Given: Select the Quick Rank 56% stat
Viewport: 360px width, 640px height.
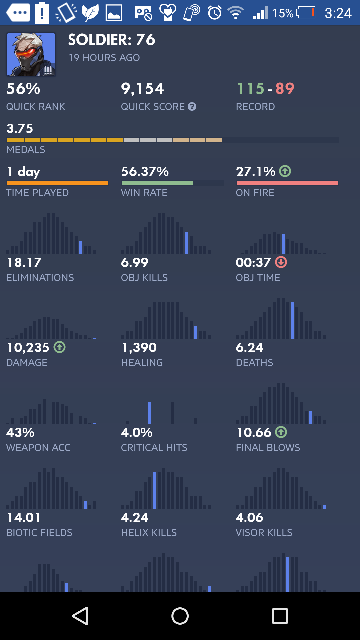Looking at the screenshot, I should (36, 97).
